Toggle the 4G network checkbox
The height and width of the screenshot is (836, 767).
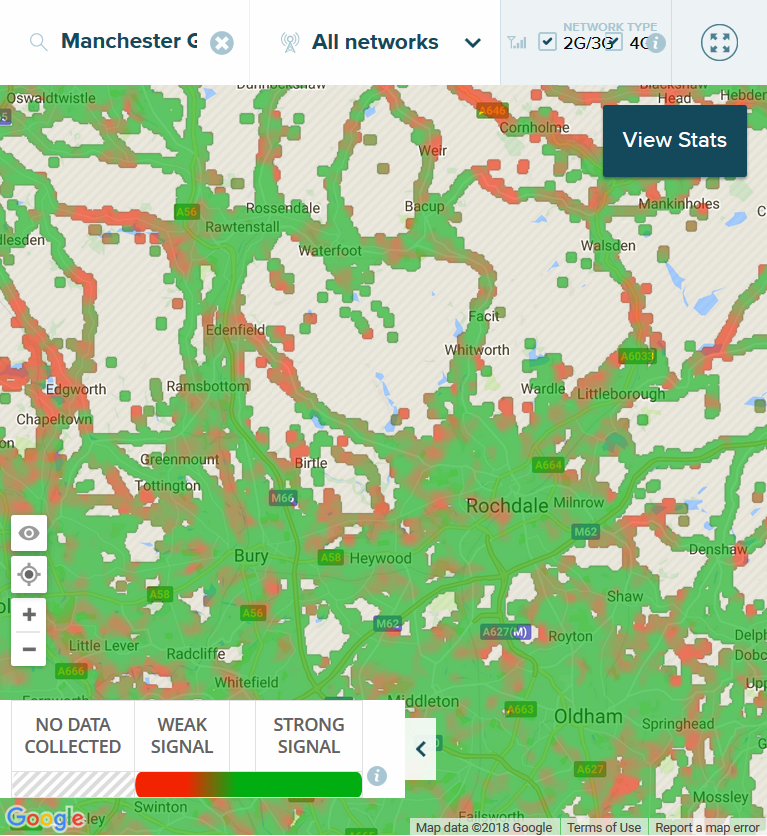[613, 42]
